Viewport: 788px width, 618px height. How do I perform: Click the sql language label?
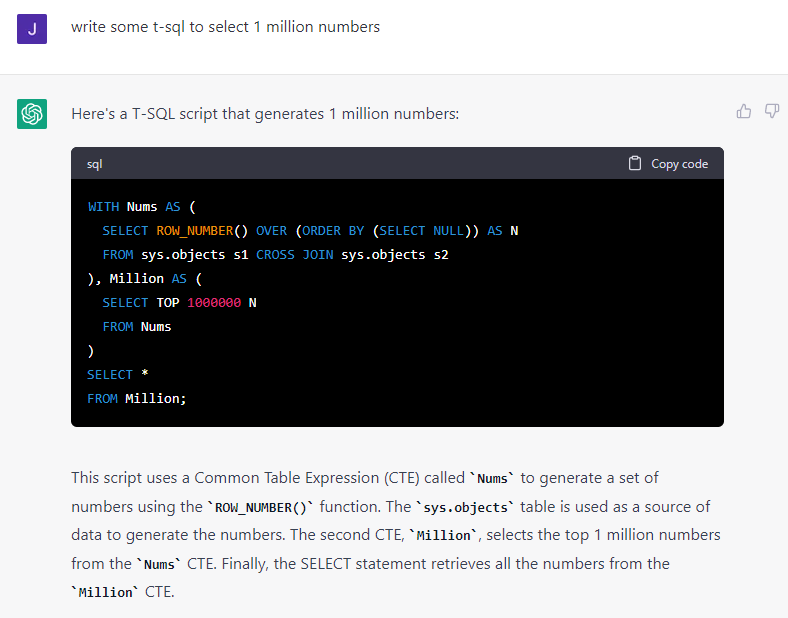tap(95, 164)
